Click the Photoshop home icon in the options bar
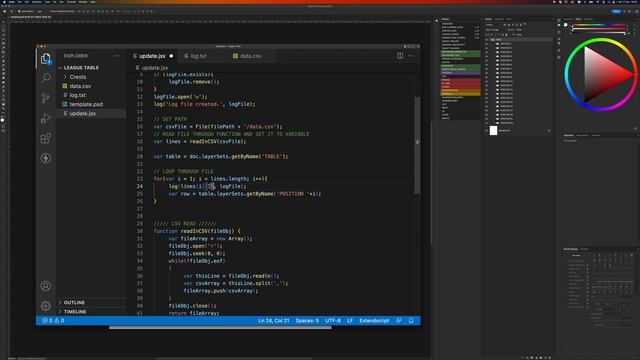This screenshot has width=640, height=360. [4, 11]
